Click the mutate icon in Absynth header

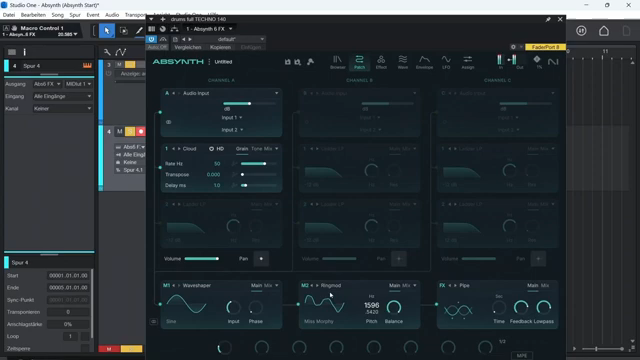point(311,62)
